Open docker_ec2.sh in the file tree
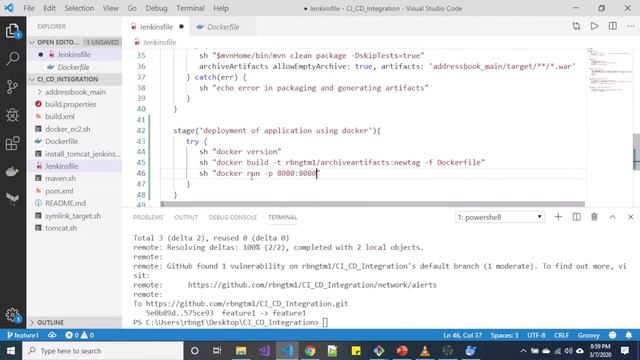640x360 pixels. 68,129
